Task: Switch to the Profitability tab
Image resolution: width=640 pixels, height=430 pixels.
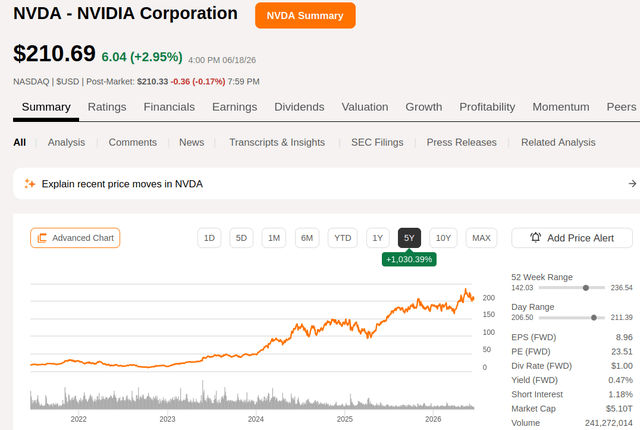Action: coord(487,107)
